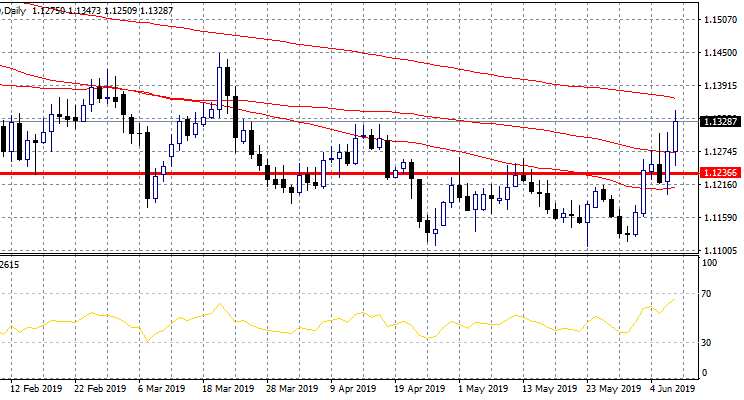
Task: Select the last bullish candle at far right
Action: click(x=675, y=137)
